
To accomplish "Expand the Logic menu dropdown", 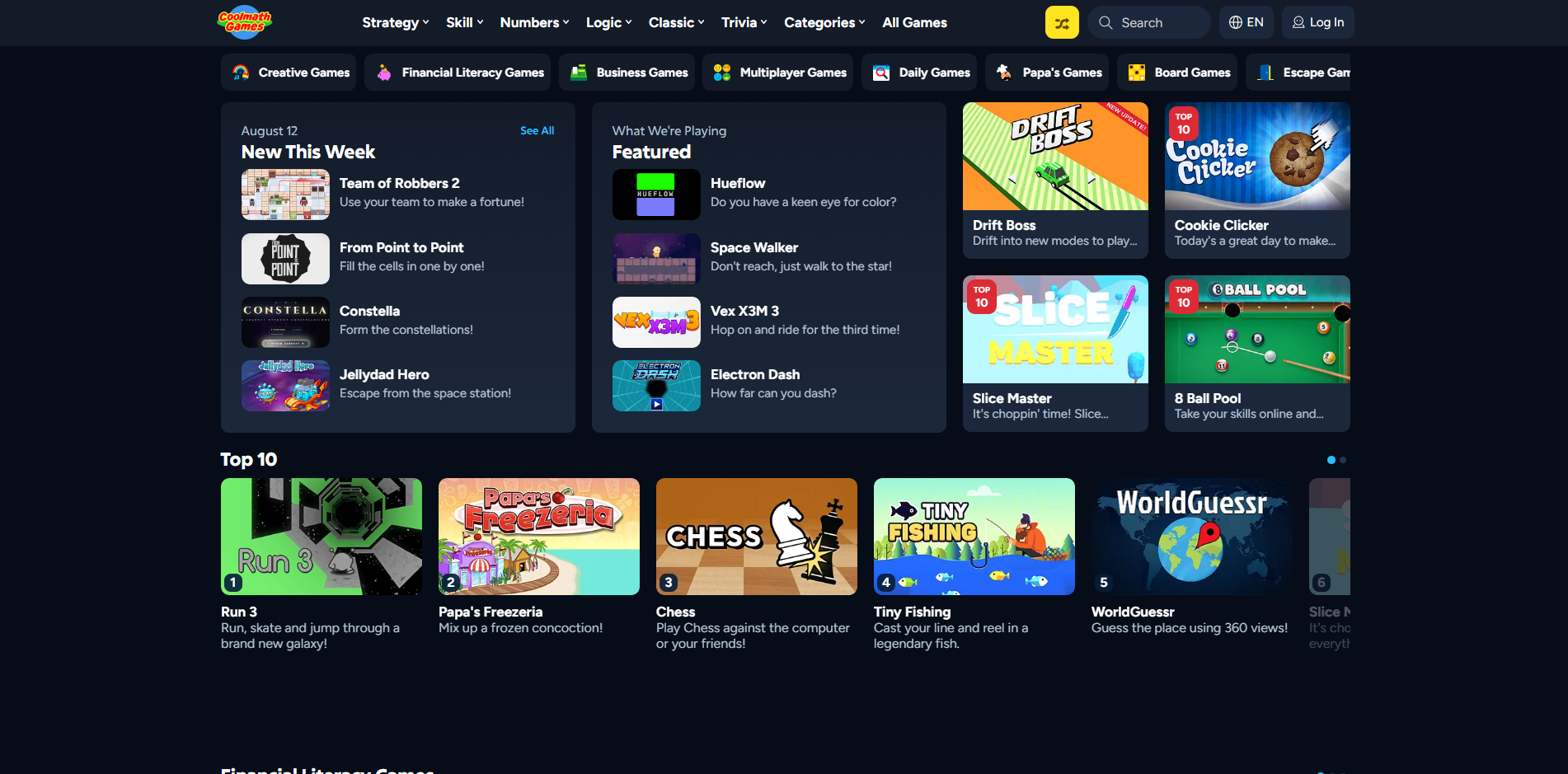I will 609,22.
